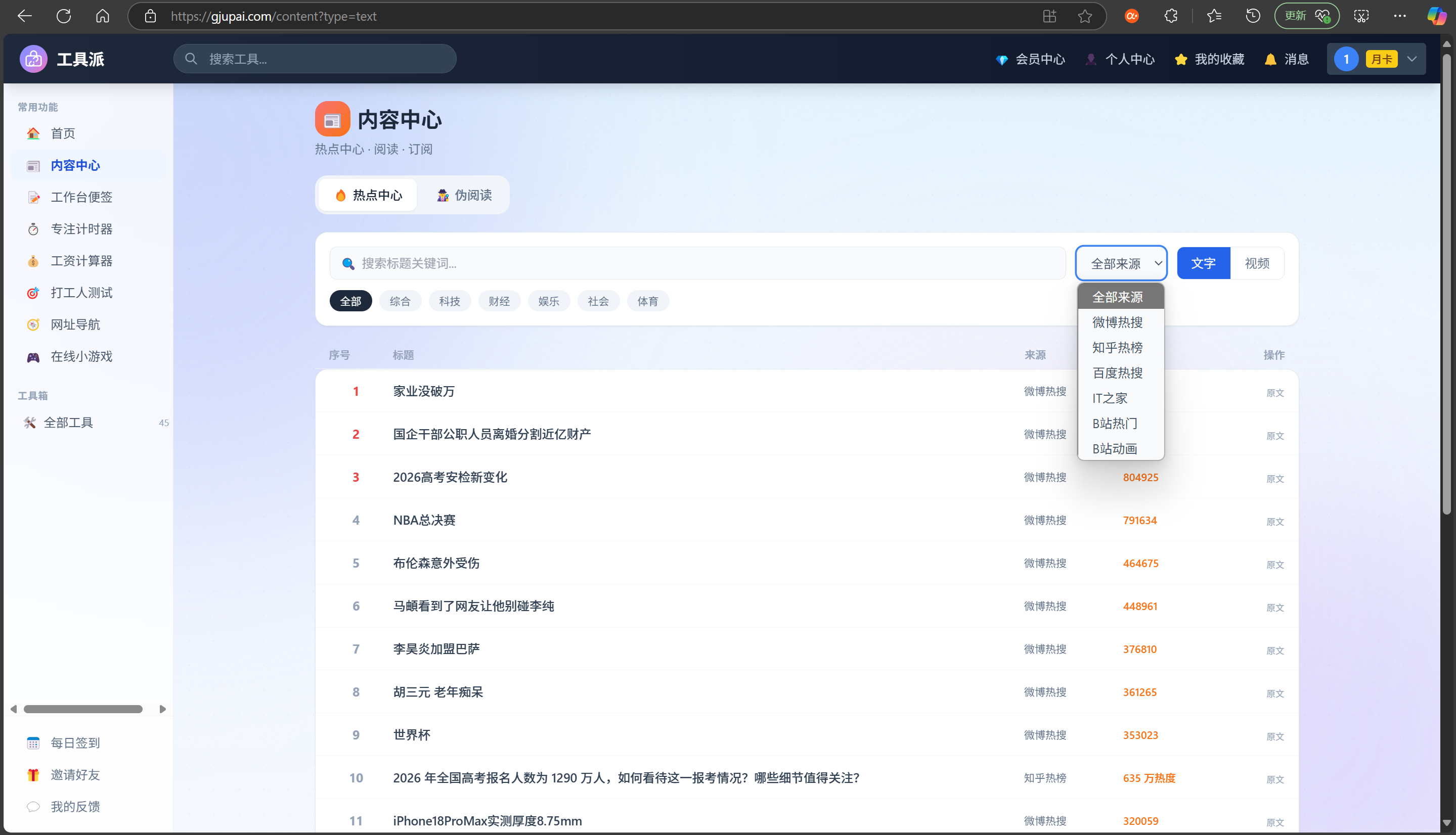The image size is (1456, 835).
Task: Open favorites list icon in toolbar
Action: pos(1214,16)
